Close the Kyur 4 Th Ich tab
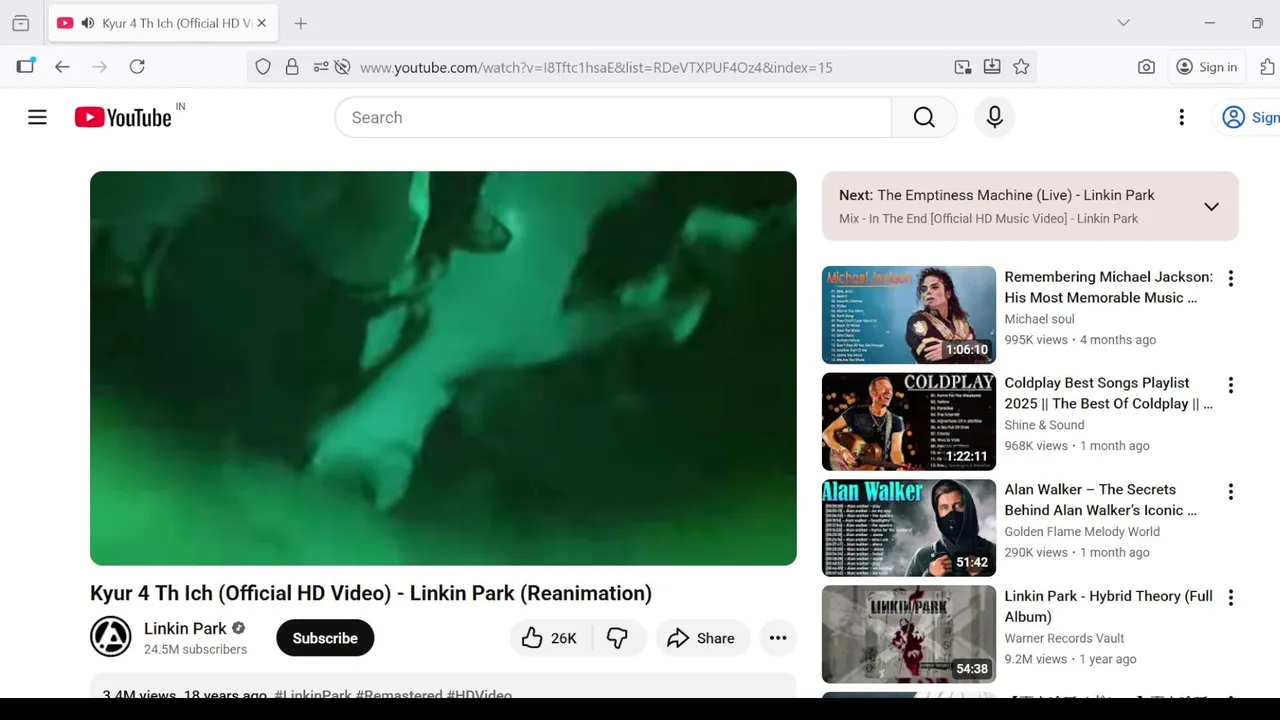Screen dimensions: 1280x720 pyautogui.click(x=261, y=23)
